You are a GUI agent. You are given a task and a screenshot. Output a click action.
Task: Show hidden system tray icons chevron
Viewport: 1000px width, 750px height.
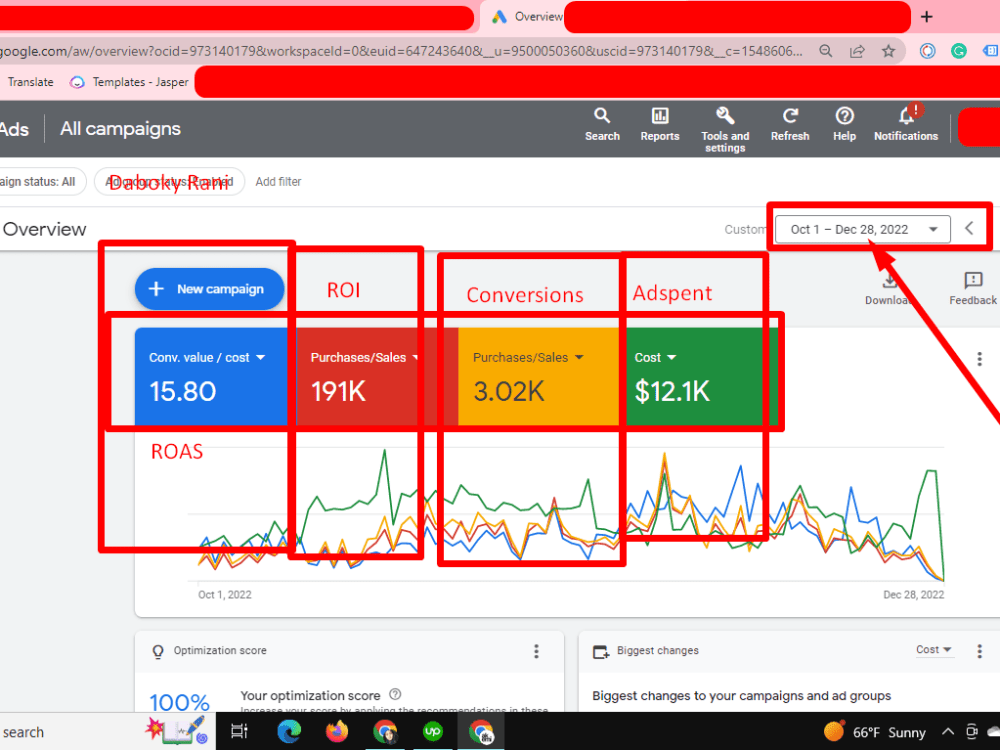pyautogui.click(x=948, y=732)
